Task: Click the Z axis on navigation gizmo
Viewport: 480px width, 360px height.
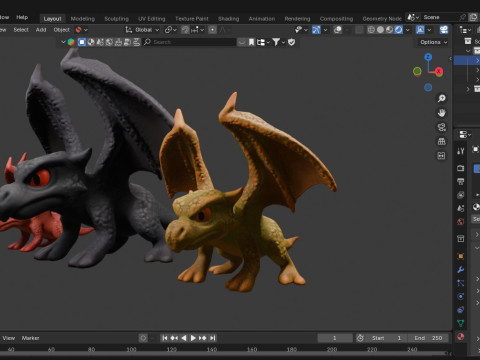Action: point(428,57)
